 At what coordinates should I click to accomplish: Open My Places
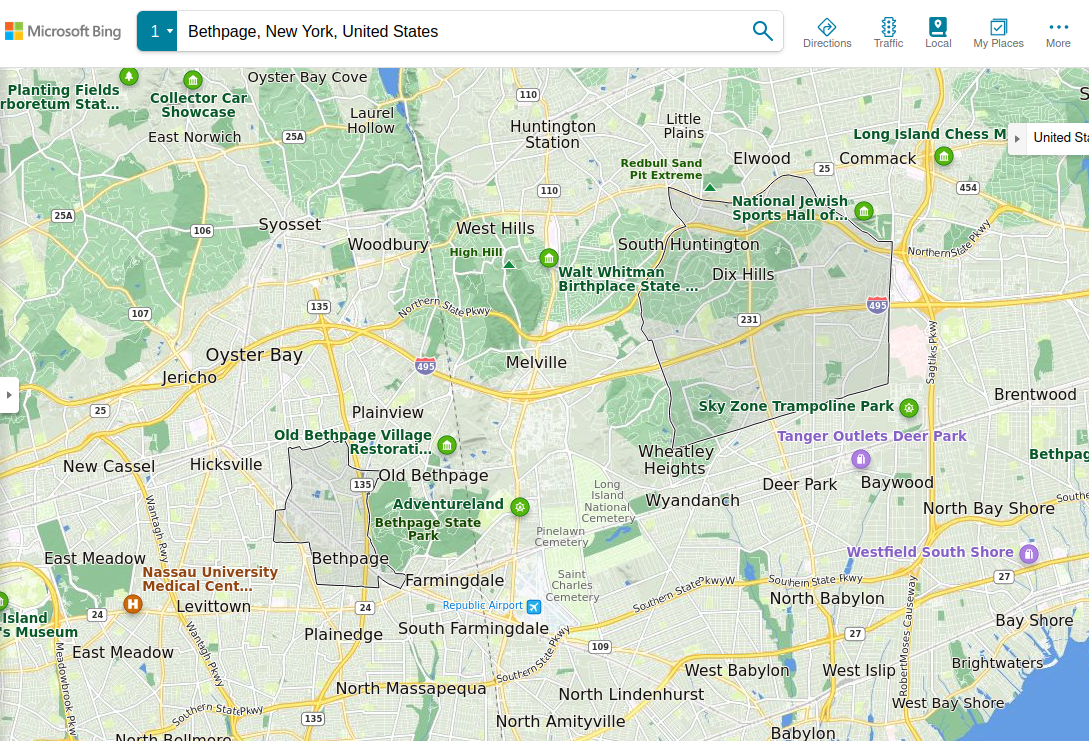(998, 33)
